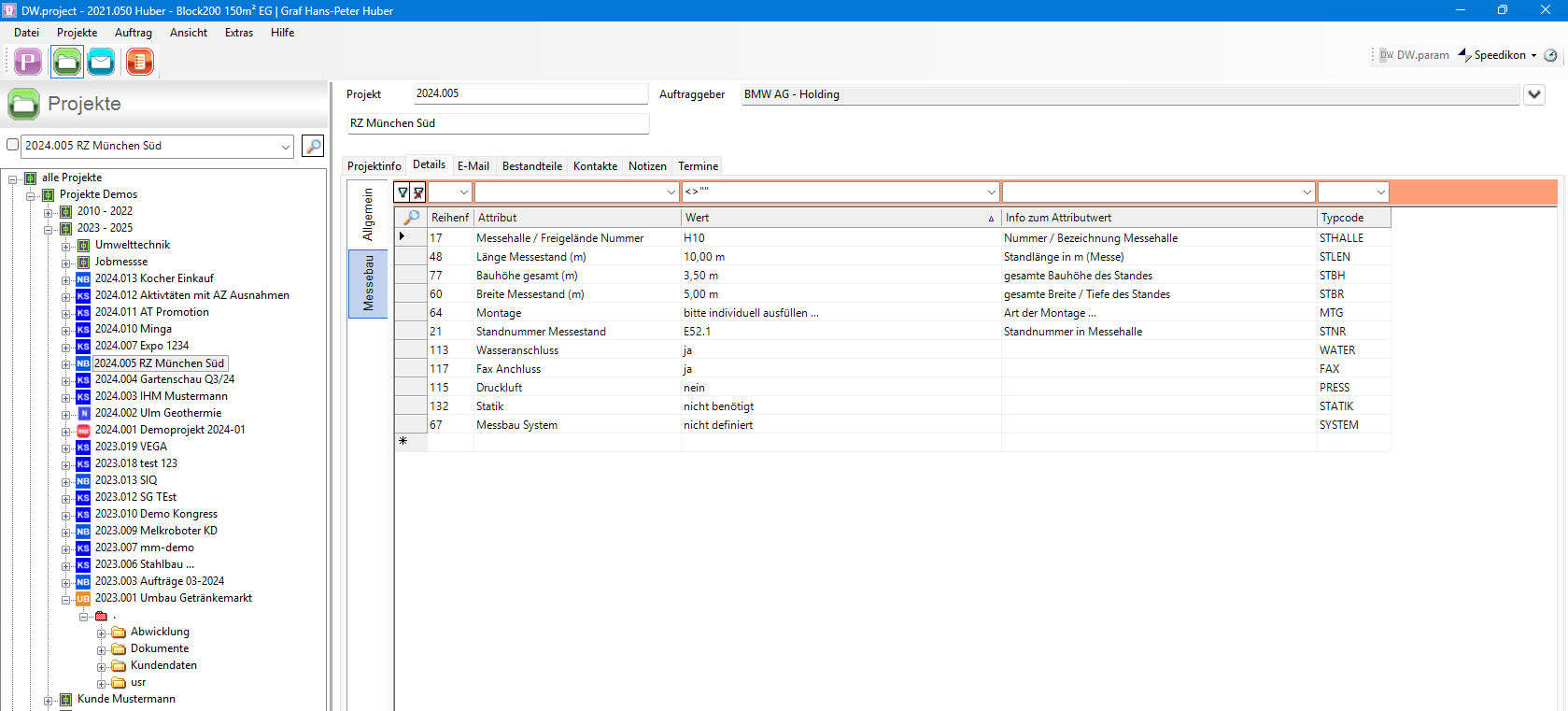Click the DW.param toolbar button
Viewport: 1568px width, 711px height.
point(1414,55)
